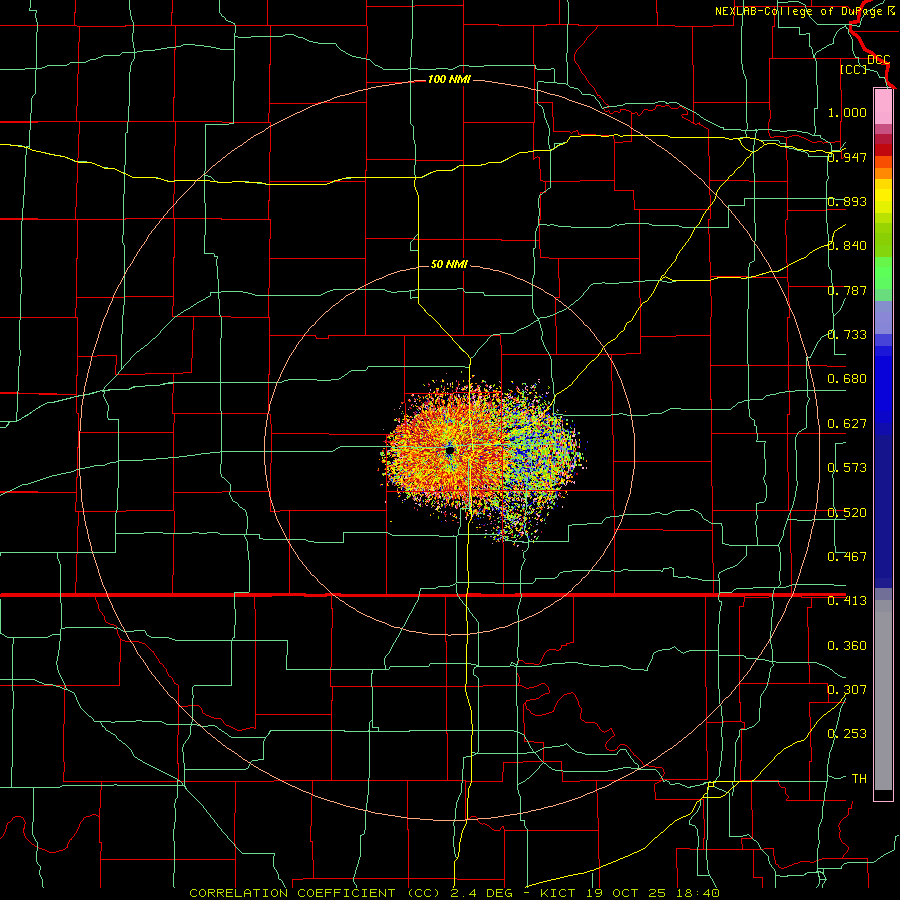Click the TH threshold label on scale

click(859, 778)
